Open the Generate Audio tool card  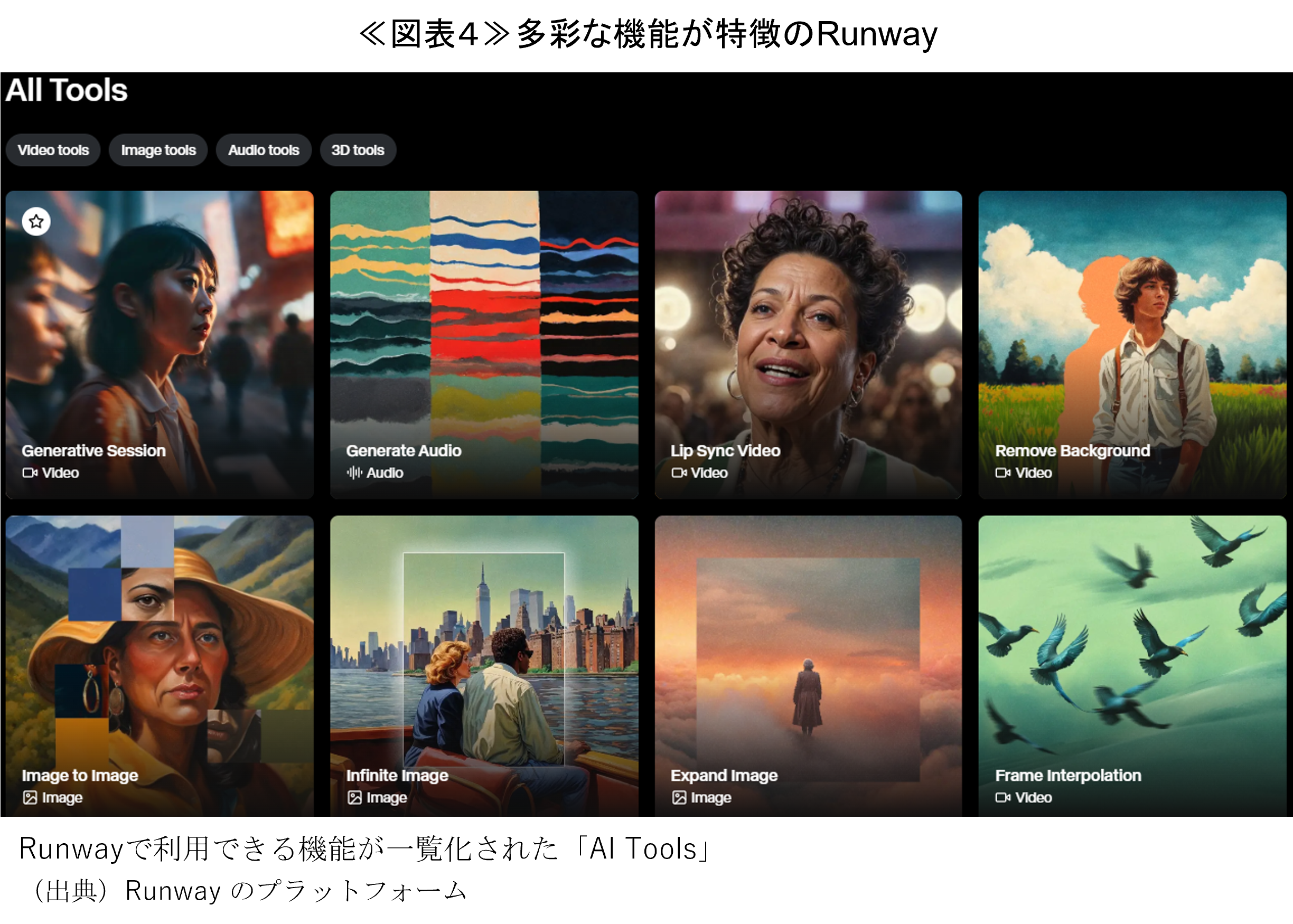coord(484,345)
